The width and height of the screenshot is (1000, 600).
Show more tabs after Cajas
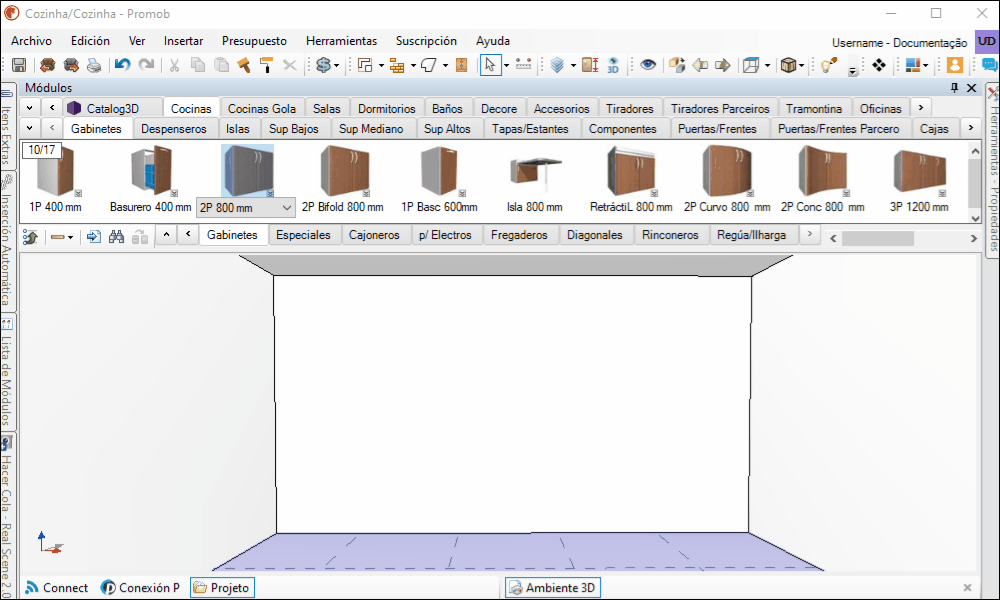971,128
